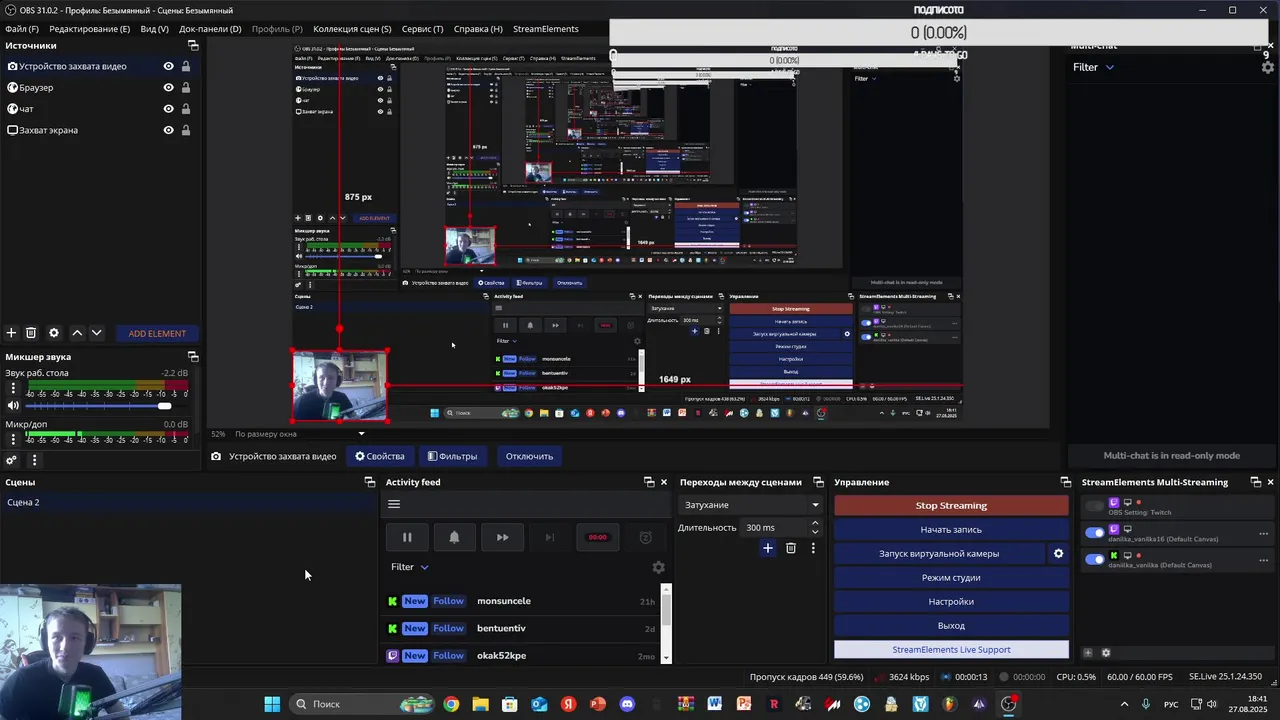
Task: Undock the Сцены panel
Action: [369, 482]
